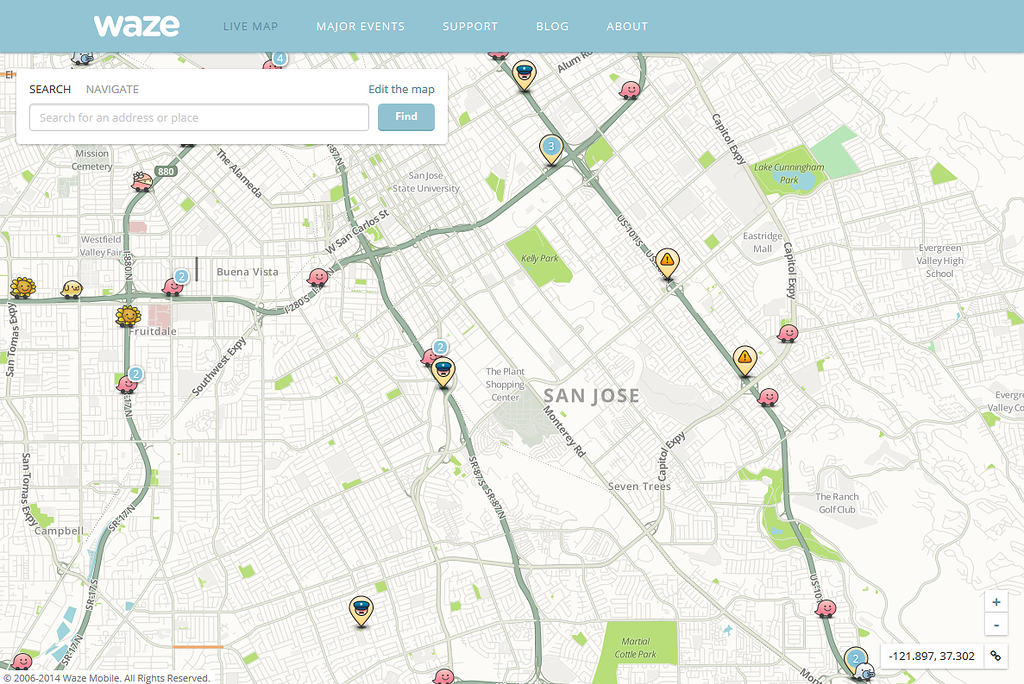Zoom out with the minus button
This screenshot has height=684, width=1024.
[996, 626]
